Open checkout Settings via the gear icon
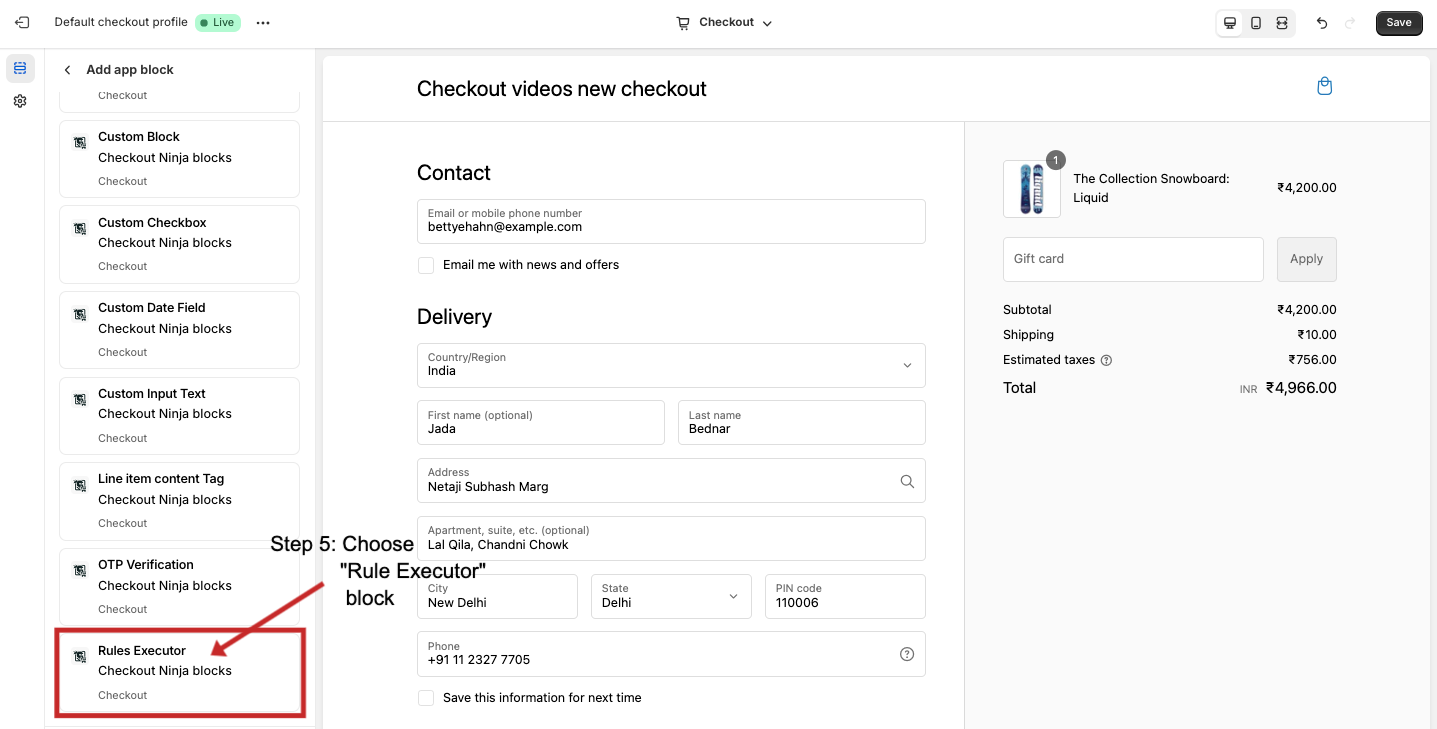 (x=19, y=100)
